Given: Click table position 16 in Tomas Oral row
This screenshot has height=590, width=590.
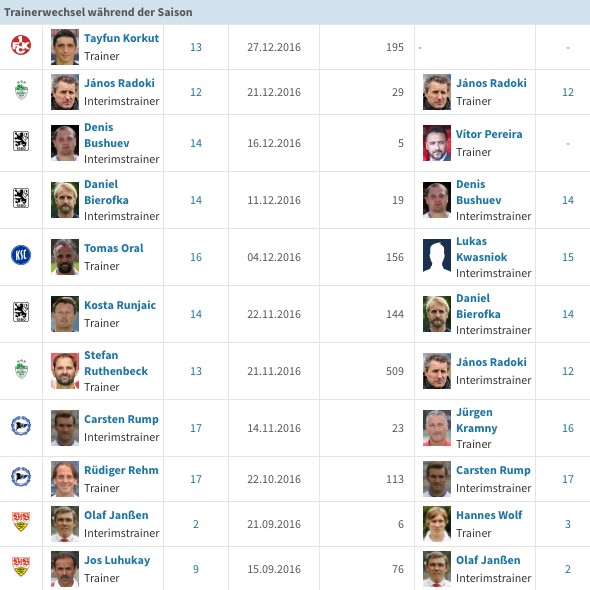Looking at the screenshot, I should point(196,257).
